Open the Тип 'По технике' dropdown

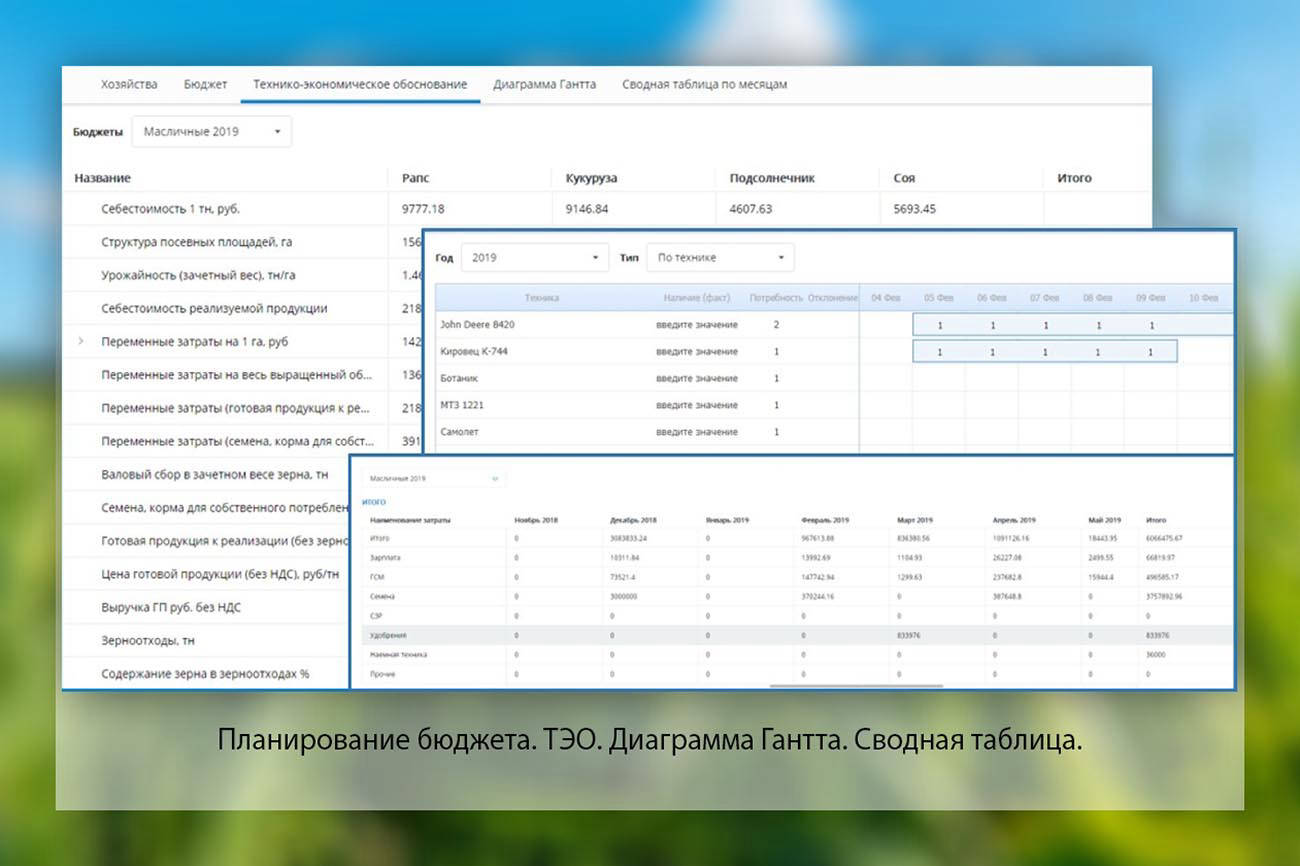719,258
